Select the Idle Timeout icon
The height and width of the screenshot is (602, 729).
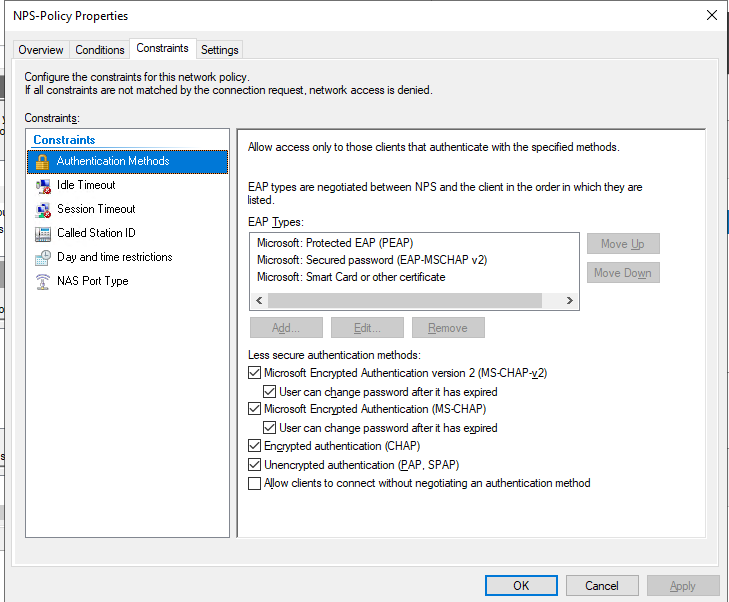(42, 185)
